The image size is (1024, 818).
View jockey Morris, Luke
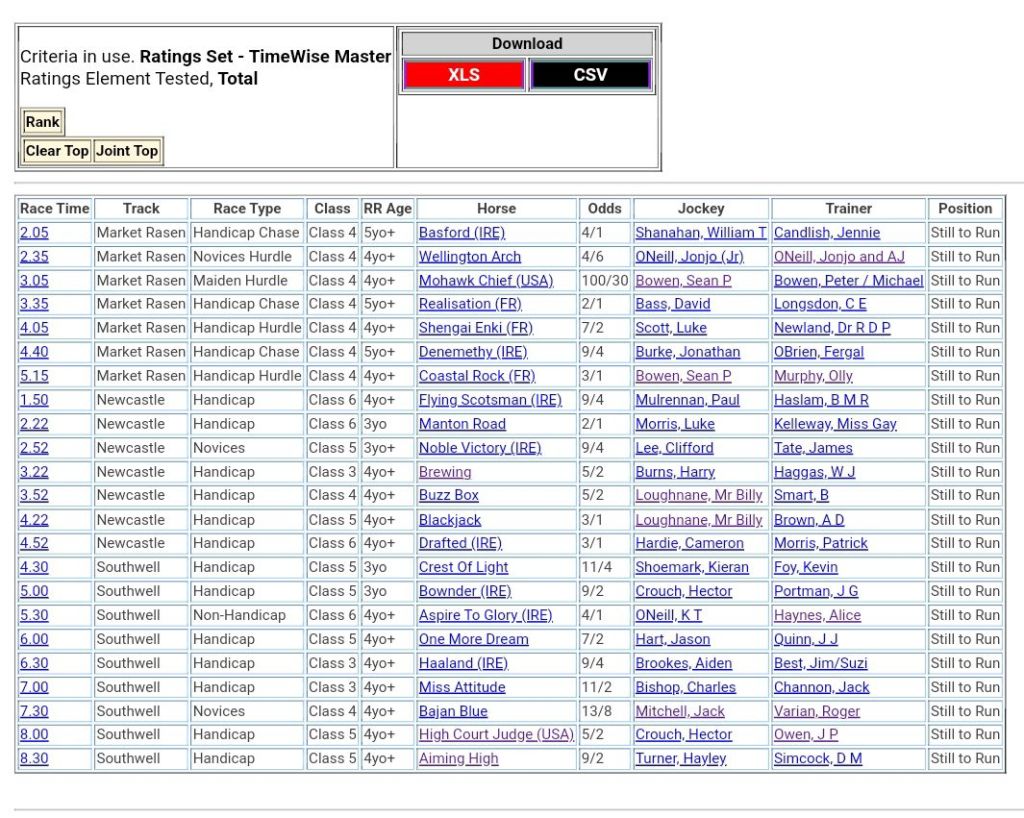click(x=675, y=424)
